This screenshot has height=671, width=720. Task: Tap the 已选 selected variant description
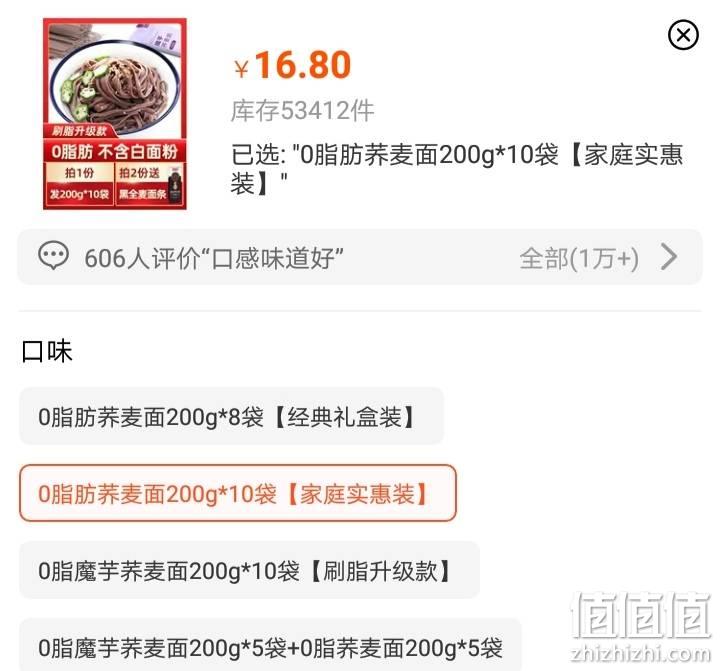click(457, 169)
